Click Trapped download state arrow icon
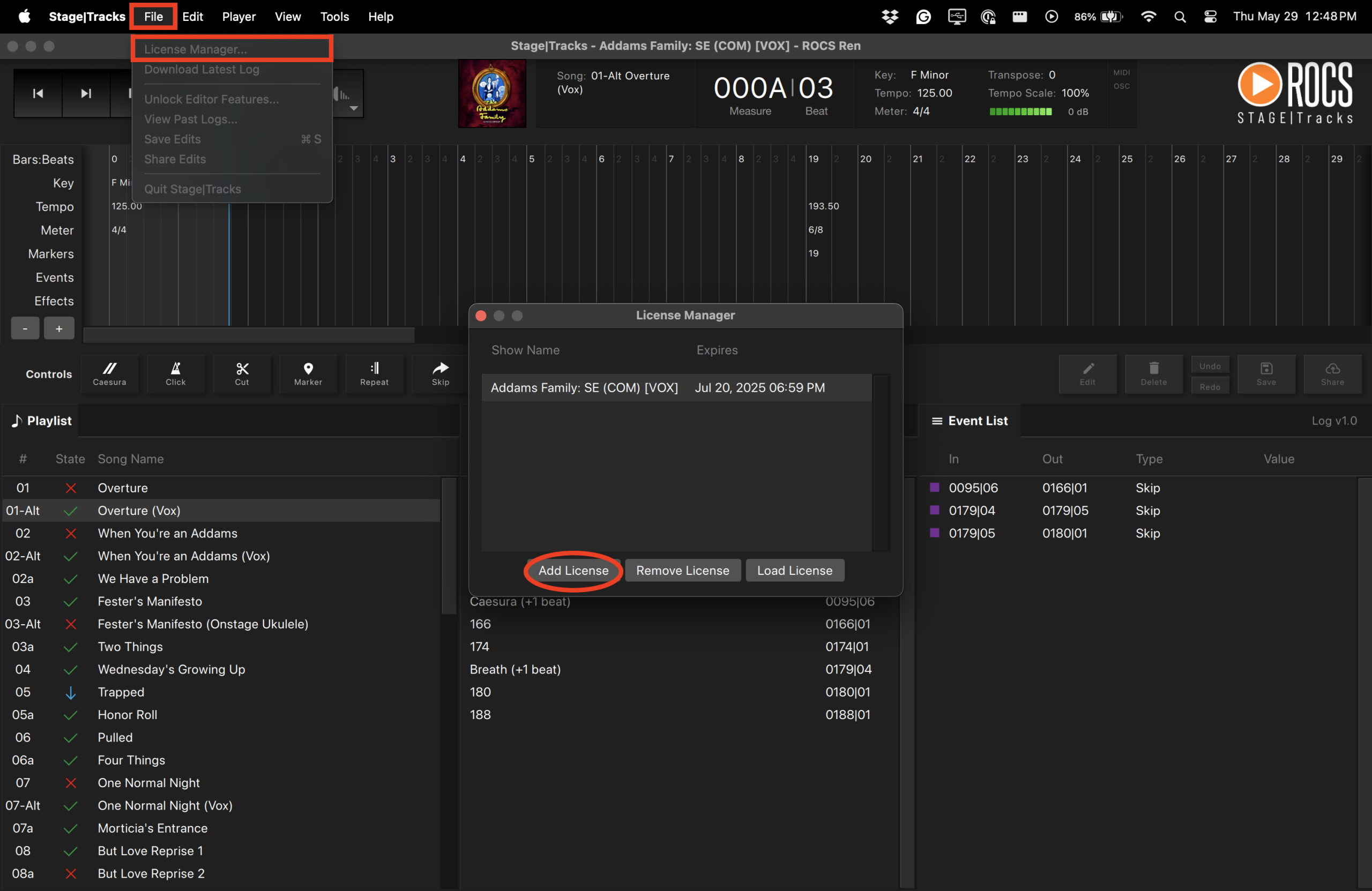 pyautogui.click(x=70, y=692)
